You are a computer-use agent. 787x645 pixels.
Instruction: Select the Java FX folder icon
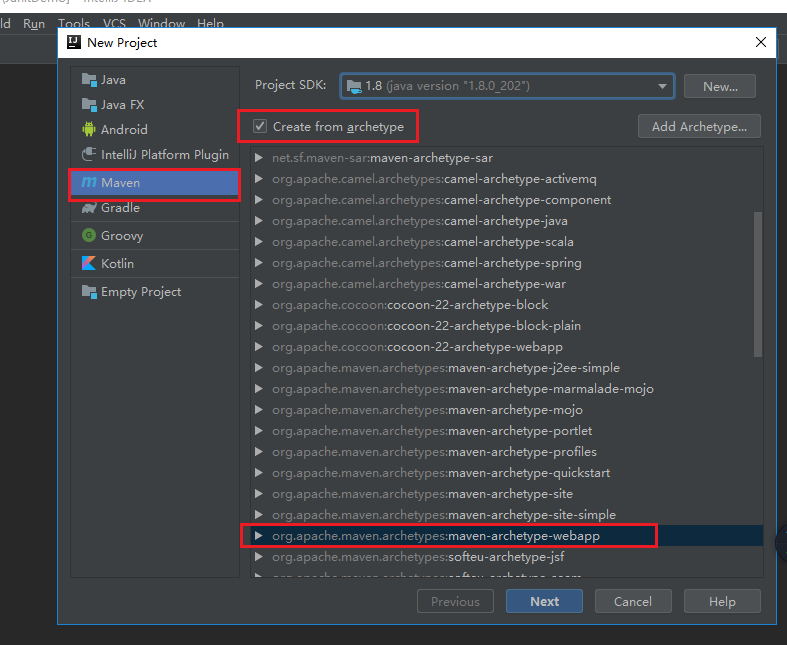coord(89,104)
